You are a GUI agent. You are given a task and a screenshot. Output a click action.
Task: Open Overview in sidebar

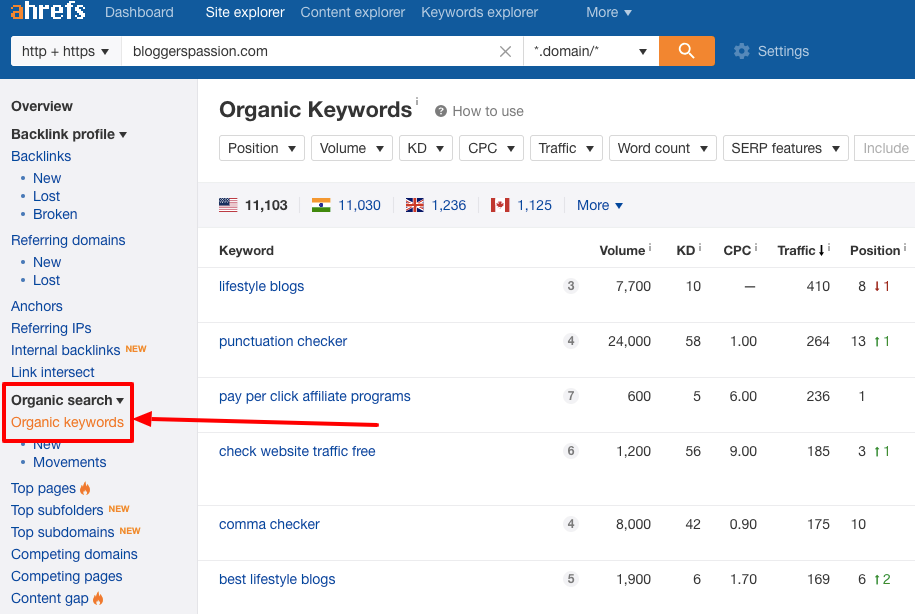pyautogui.click(x=42, y=106)
